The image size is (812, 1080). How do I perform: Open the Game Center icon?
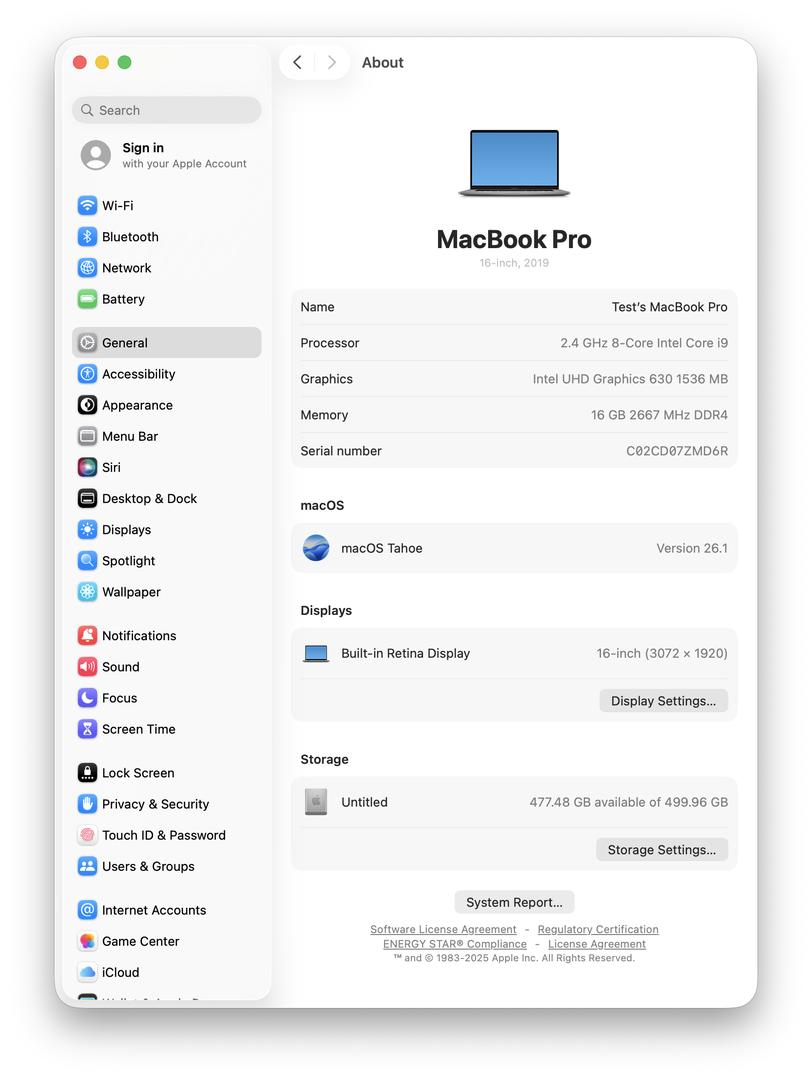coord(87,941)
